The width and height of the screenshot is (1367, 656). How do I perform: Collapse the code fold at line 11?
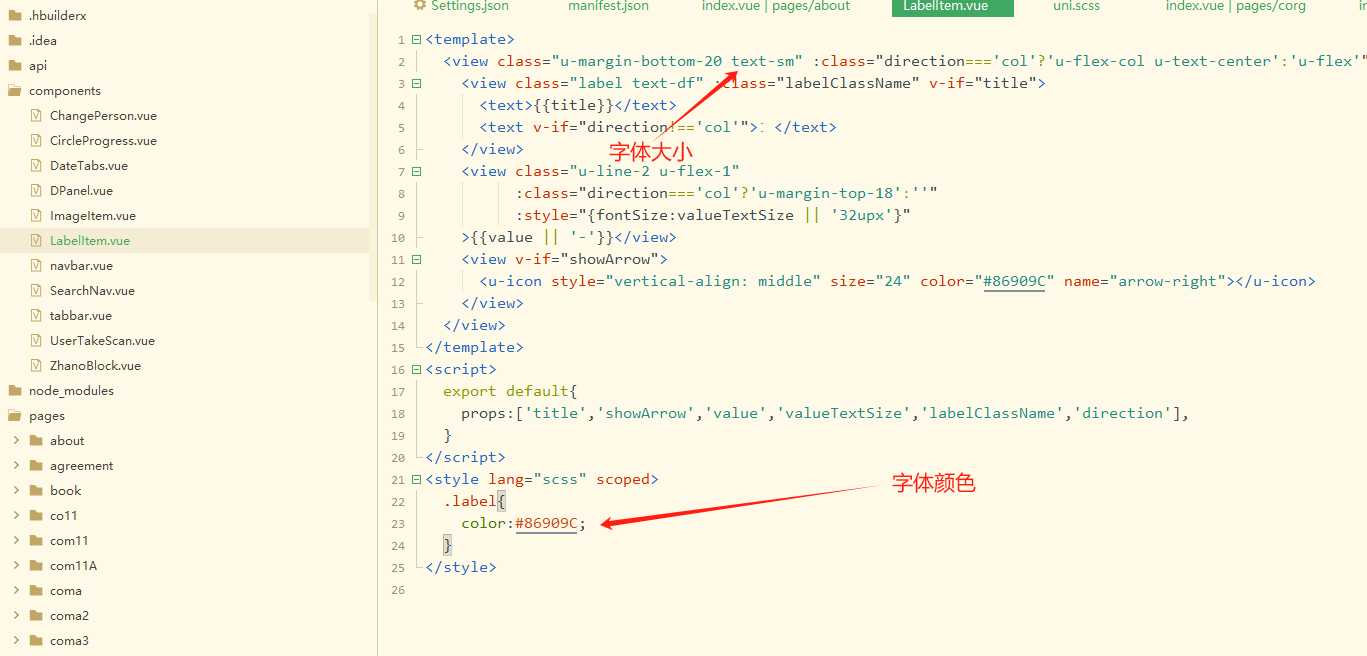coord(416,260)
